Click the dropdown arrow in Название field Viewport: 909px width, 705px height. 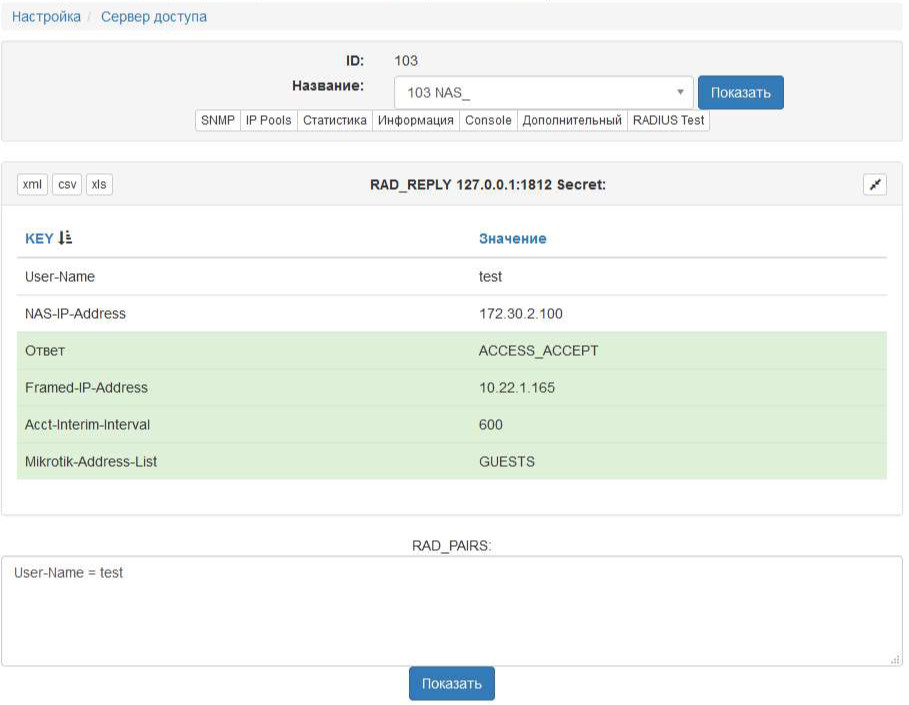coord(680,92)
